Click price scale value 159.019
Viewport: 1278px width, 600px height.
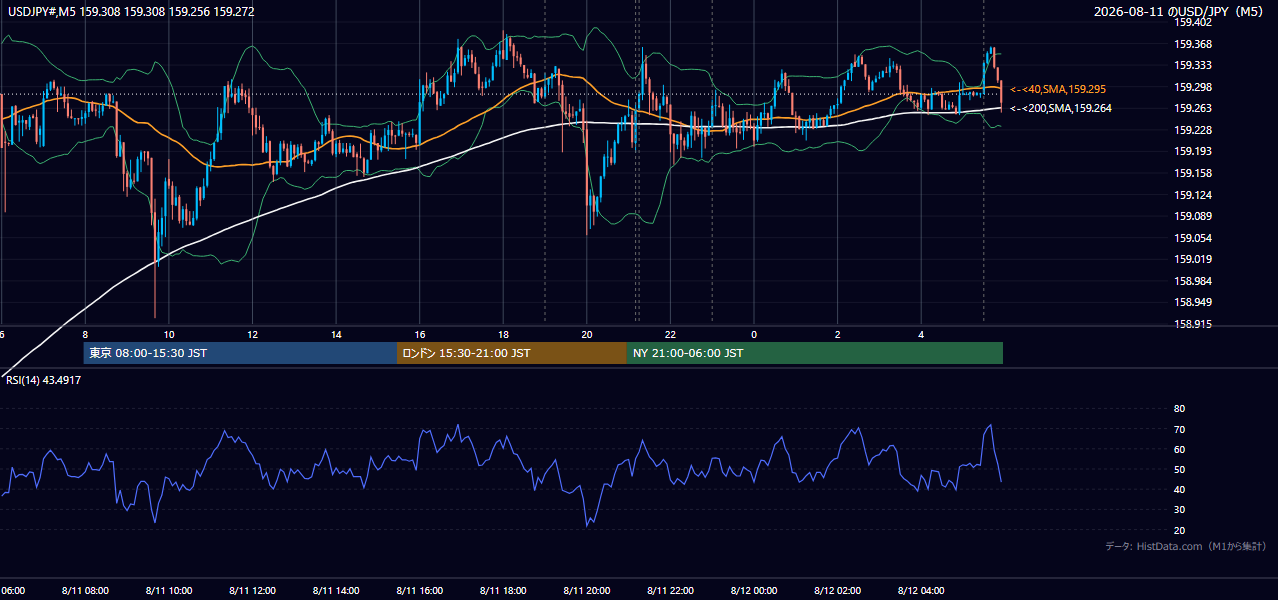tap(1193, 259)
